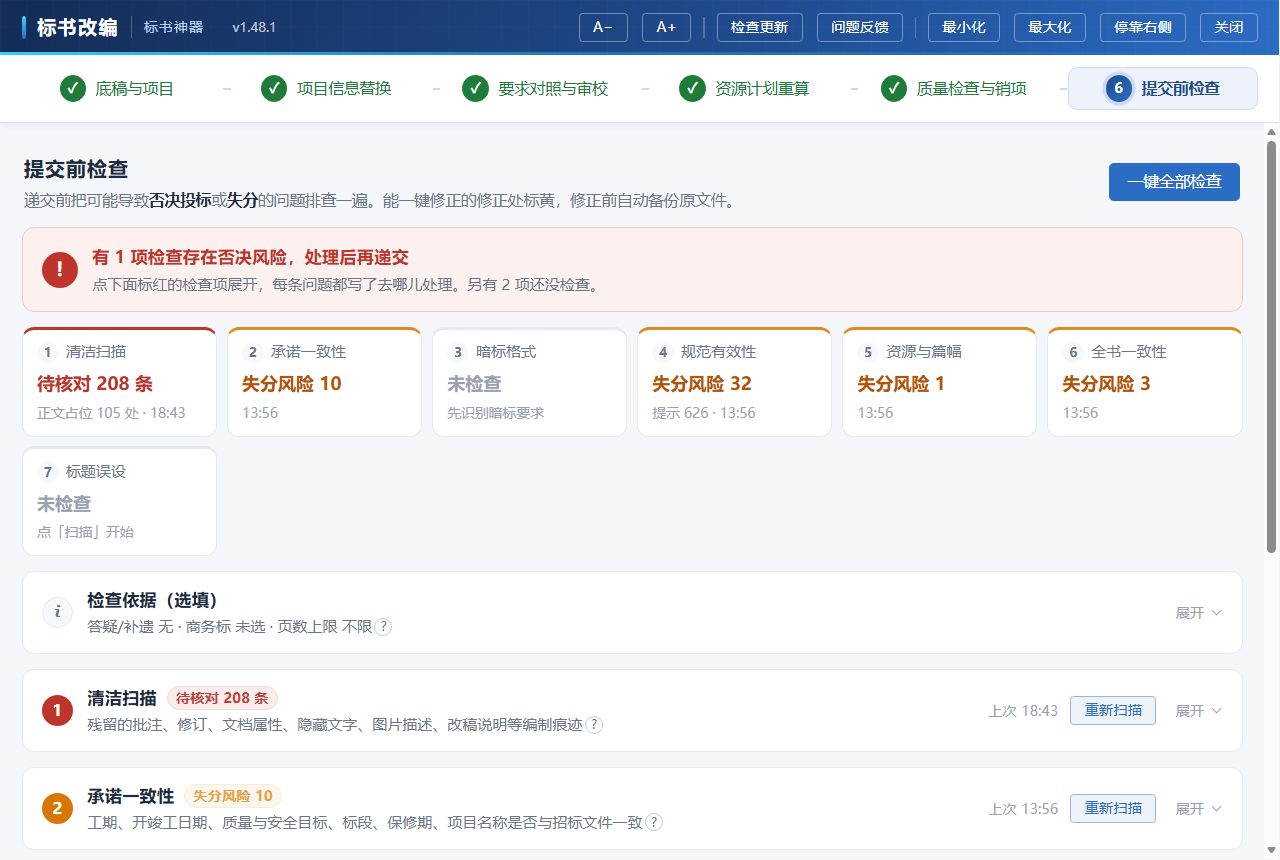Open 问题反馈
Image resolution: width=1280 pixels, height=860 pixels.
click(x=860, y=27)
